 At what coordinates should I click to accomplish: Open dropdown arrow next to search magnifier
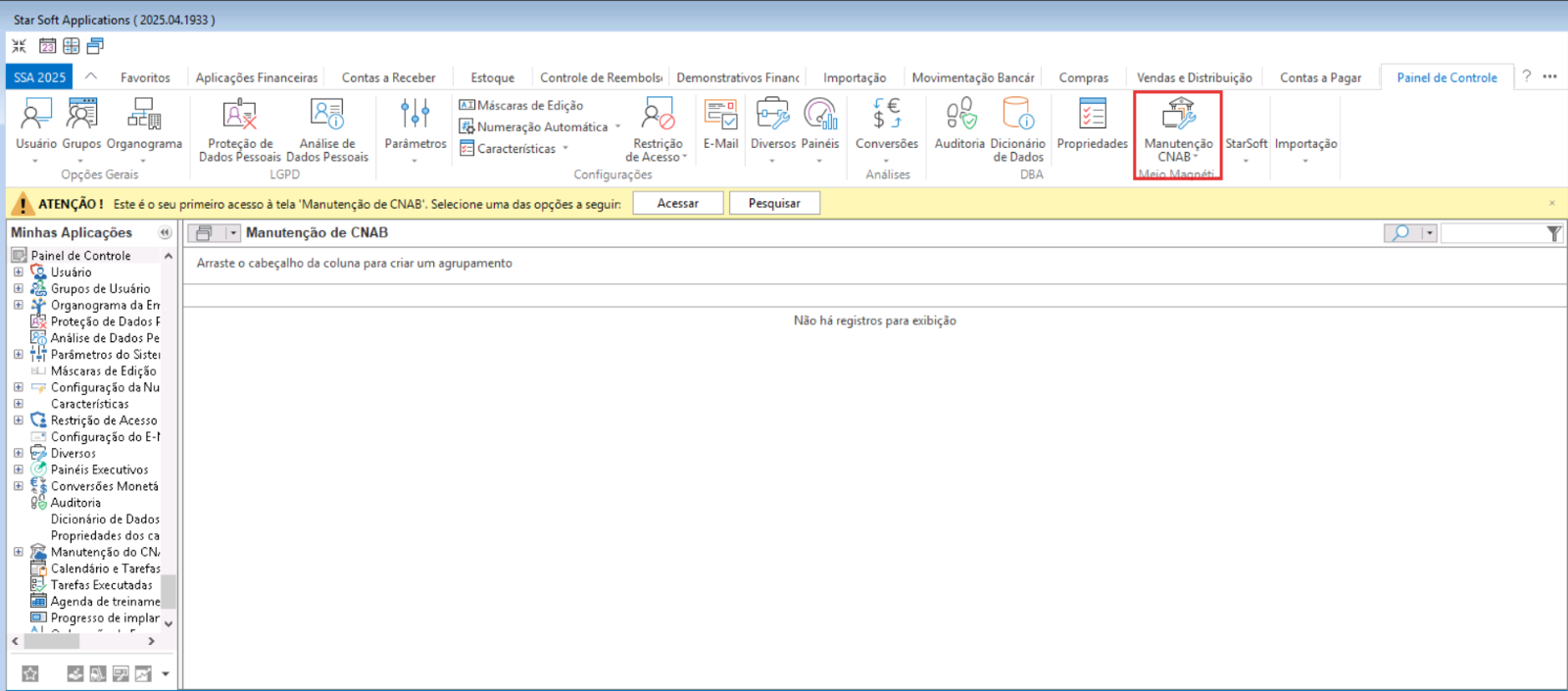coord(1430,233)
